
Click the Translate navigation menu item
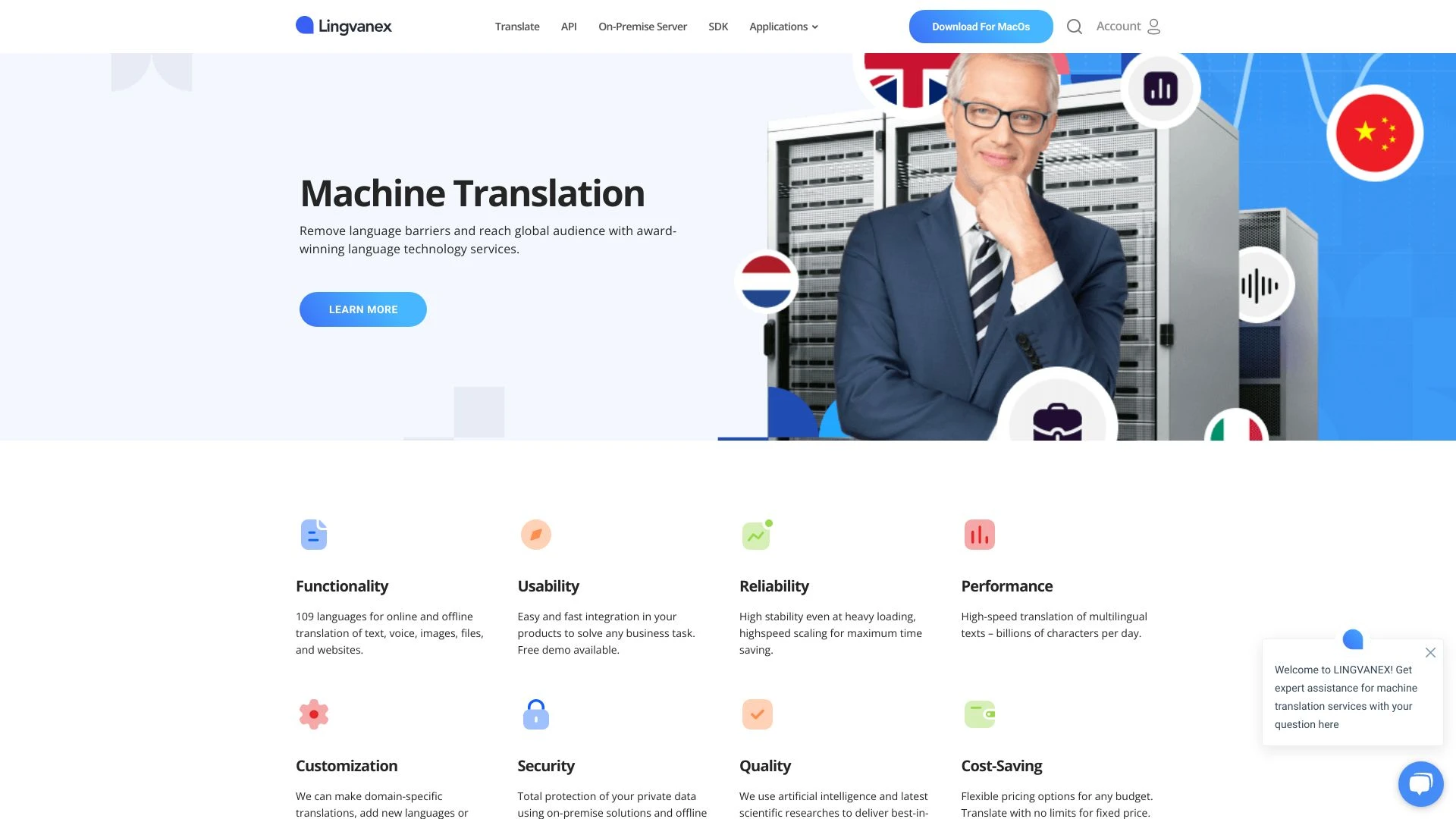click(517, 26)
